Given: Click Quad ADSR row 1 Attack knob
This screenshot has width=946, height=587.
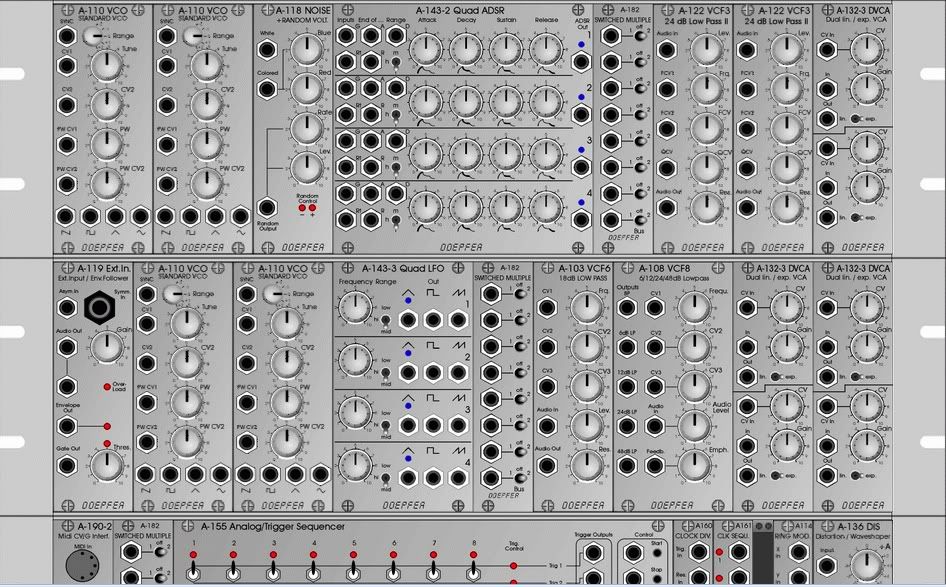Looking at the screenshot, I should (426, 50).
